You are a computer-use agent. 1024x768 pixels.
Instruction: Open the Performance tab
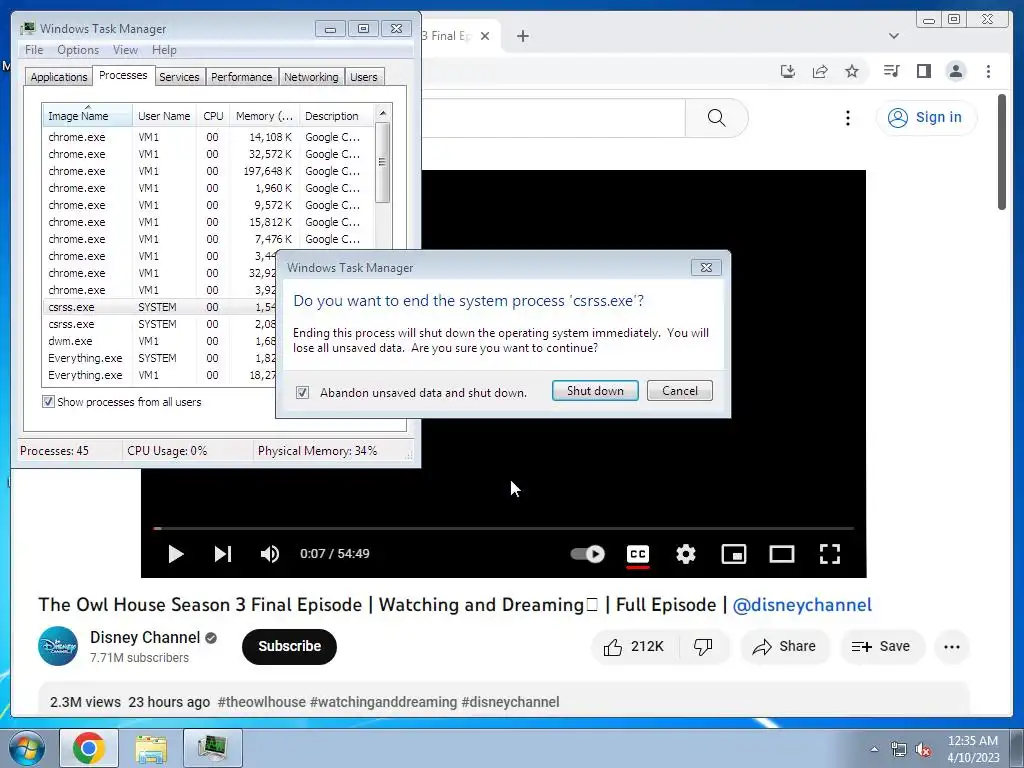242,77
